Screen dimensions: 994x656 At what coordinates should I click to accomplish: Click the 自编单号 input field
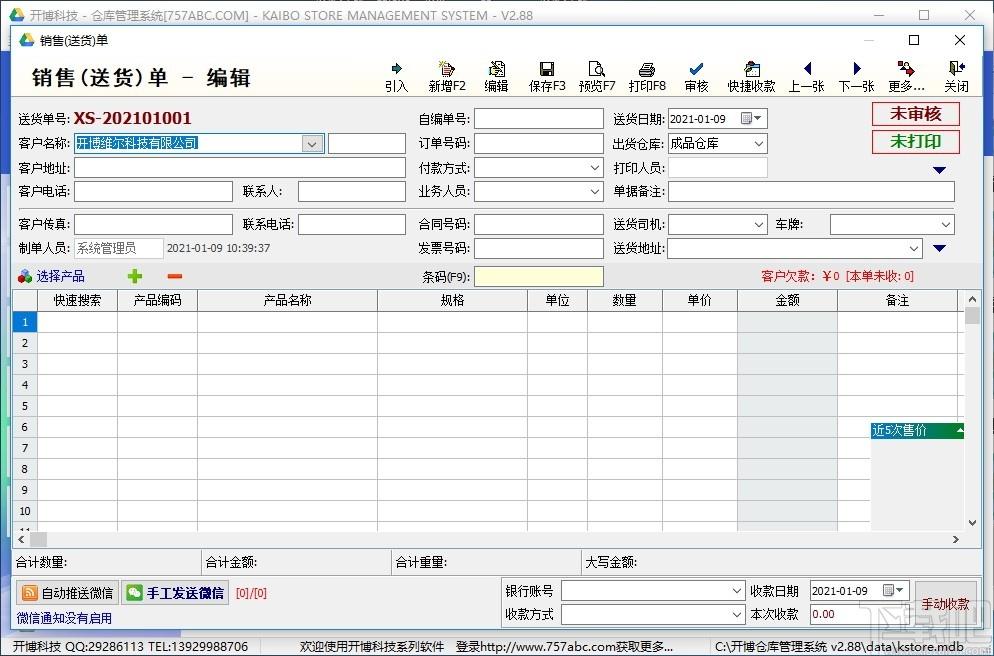click(x=539, y=119)
